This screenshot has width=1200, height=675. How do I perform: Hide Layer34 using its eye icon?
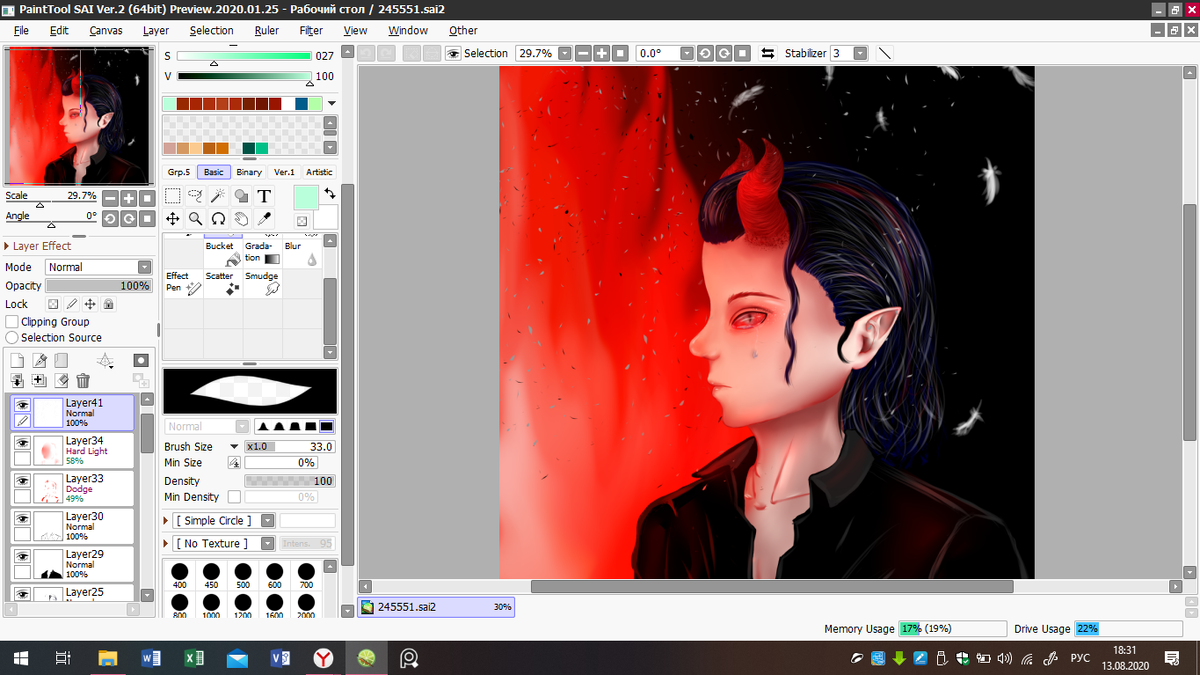point(22,442)
